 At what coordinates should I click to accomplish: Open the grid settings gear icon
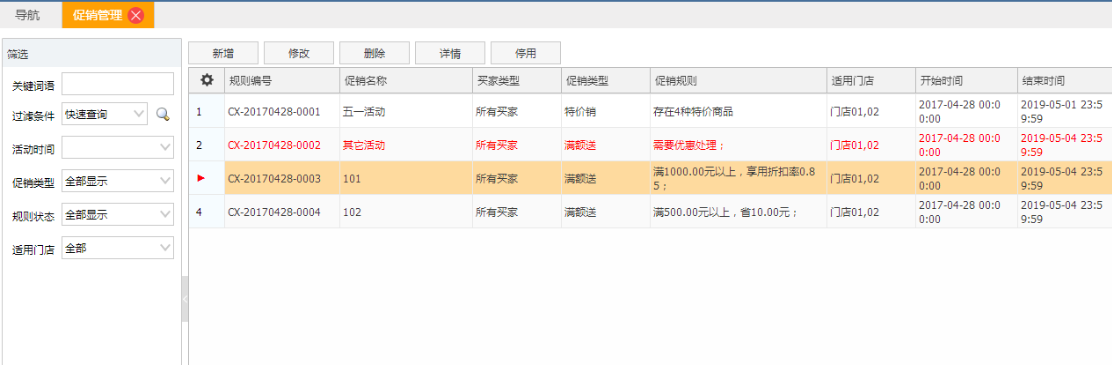click(206, 80)
